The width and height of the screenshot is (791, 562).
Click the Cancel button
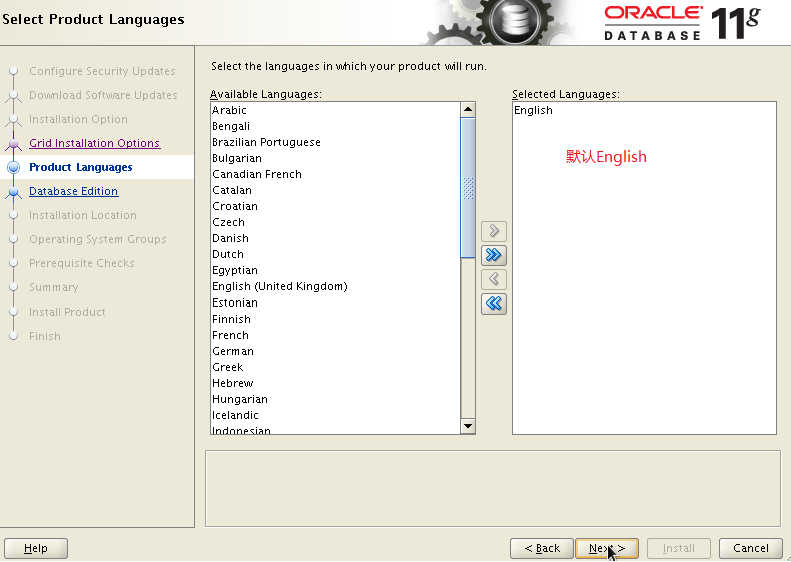click(751, 548)
